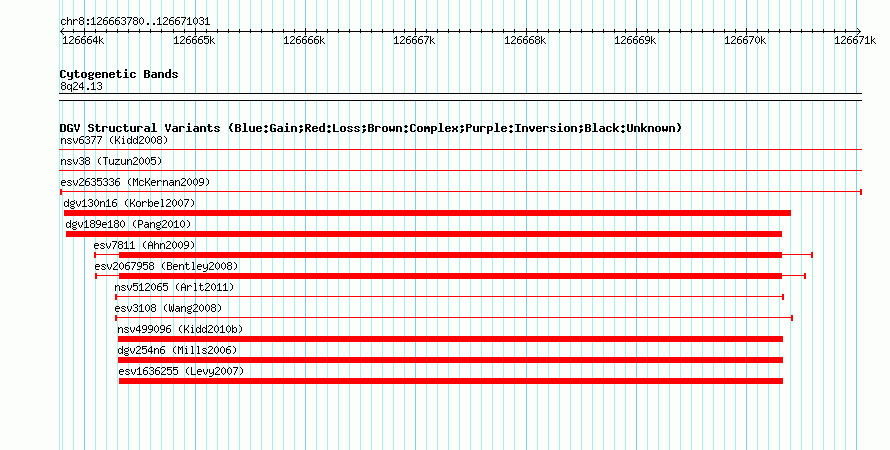Image resolution: width=890 pixels, height=450 pixels.
Task: Click the thin red line of nsv6377
Action: (x=461, y=150)
